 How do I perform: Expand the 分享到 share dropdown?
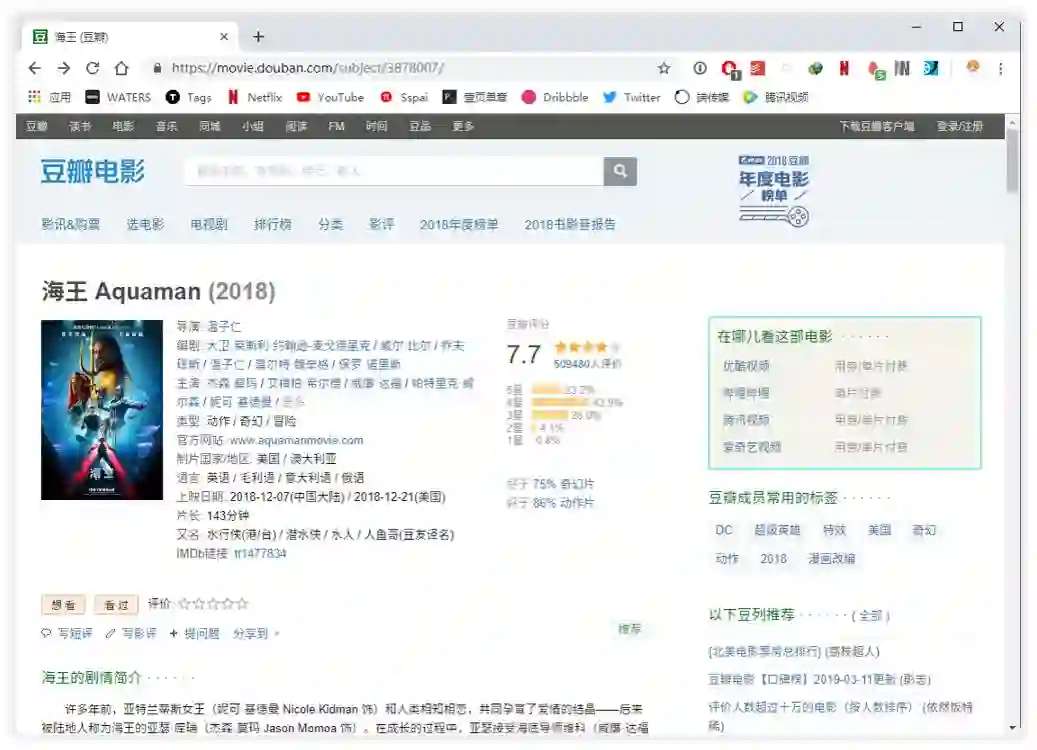pyautogui.click(x=256, y=633)
